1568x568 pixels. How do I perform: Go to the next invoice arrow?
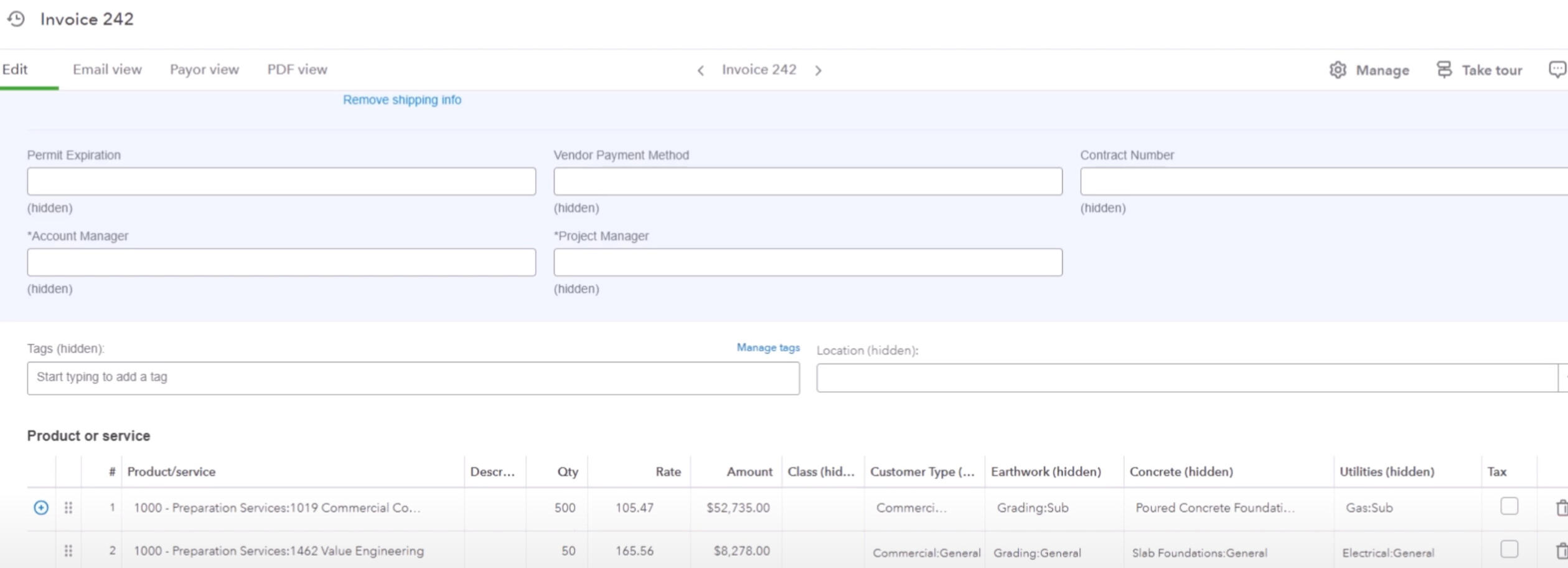click(818, 70)
